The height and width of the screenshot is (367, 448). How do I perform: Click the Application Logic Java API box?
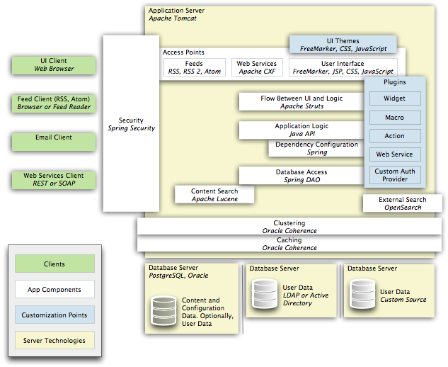tap(301, 130)
